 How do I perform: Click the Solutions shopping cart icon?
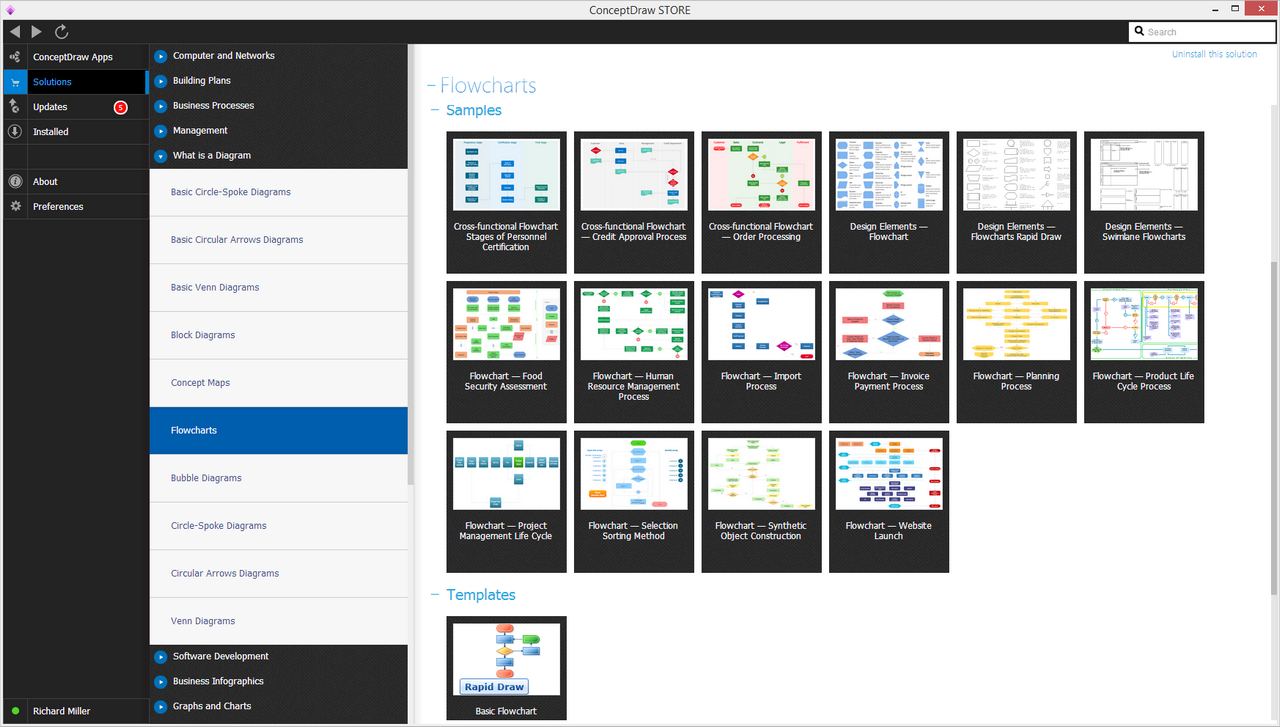point(15,82)
